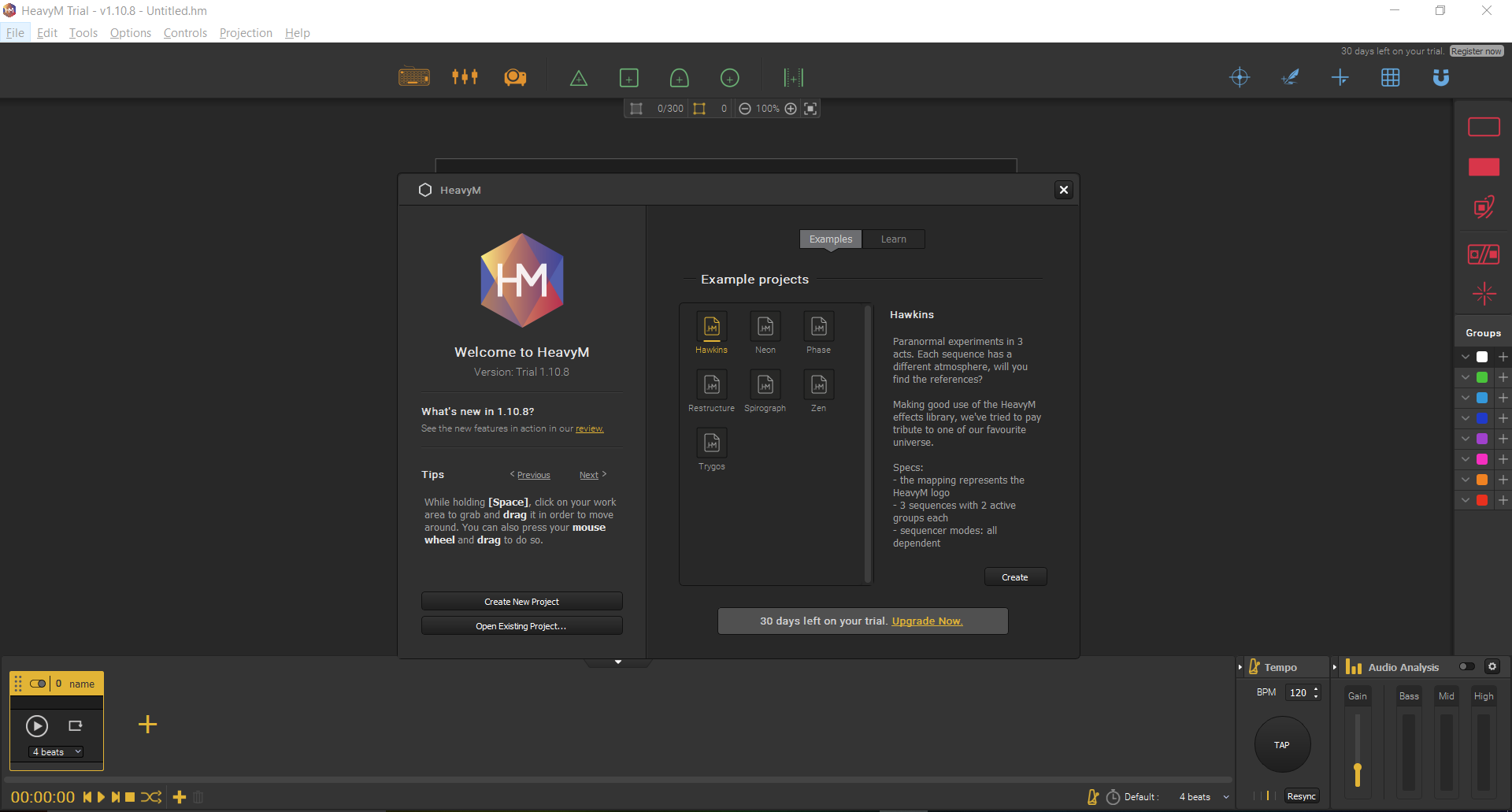Open the 4 beats dropdown in the player
Image resolution: width=1512 pixels, height=812 pixels.
pyautogui.click(x=55, y=752)
